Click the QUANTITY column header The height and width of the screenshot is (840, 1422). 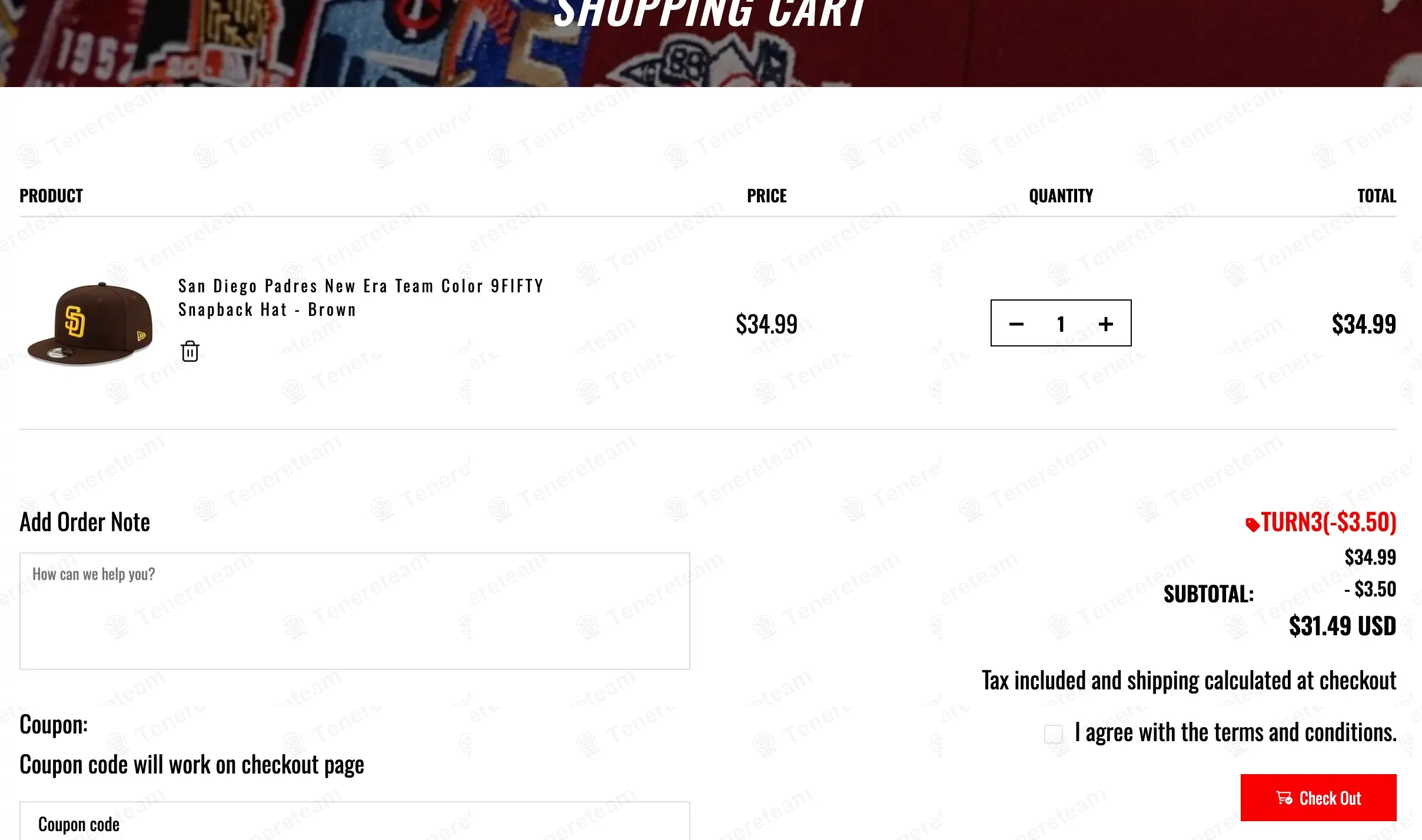click(x=1061, y=196)
